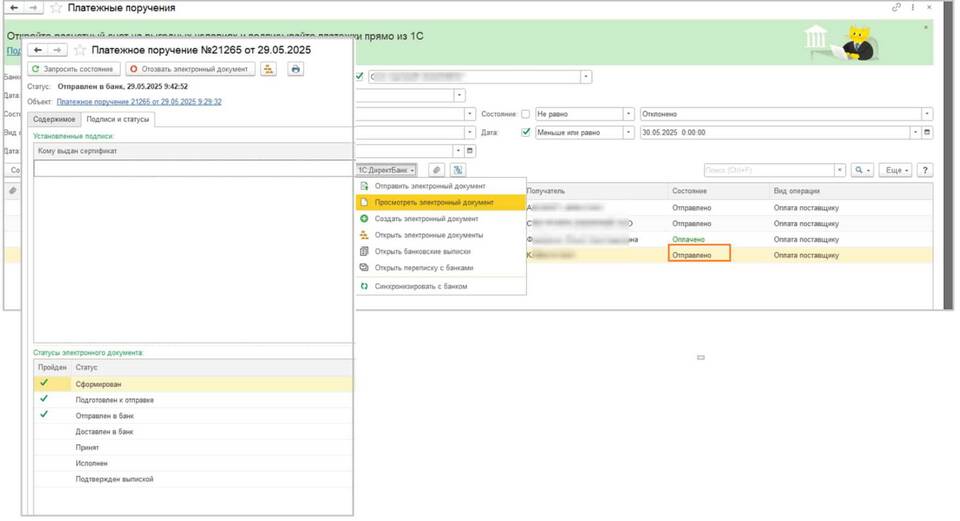960x521 pixels.
Task: Open the 'Меньше или равно' dropdown
Action: (x=629, y=132)
